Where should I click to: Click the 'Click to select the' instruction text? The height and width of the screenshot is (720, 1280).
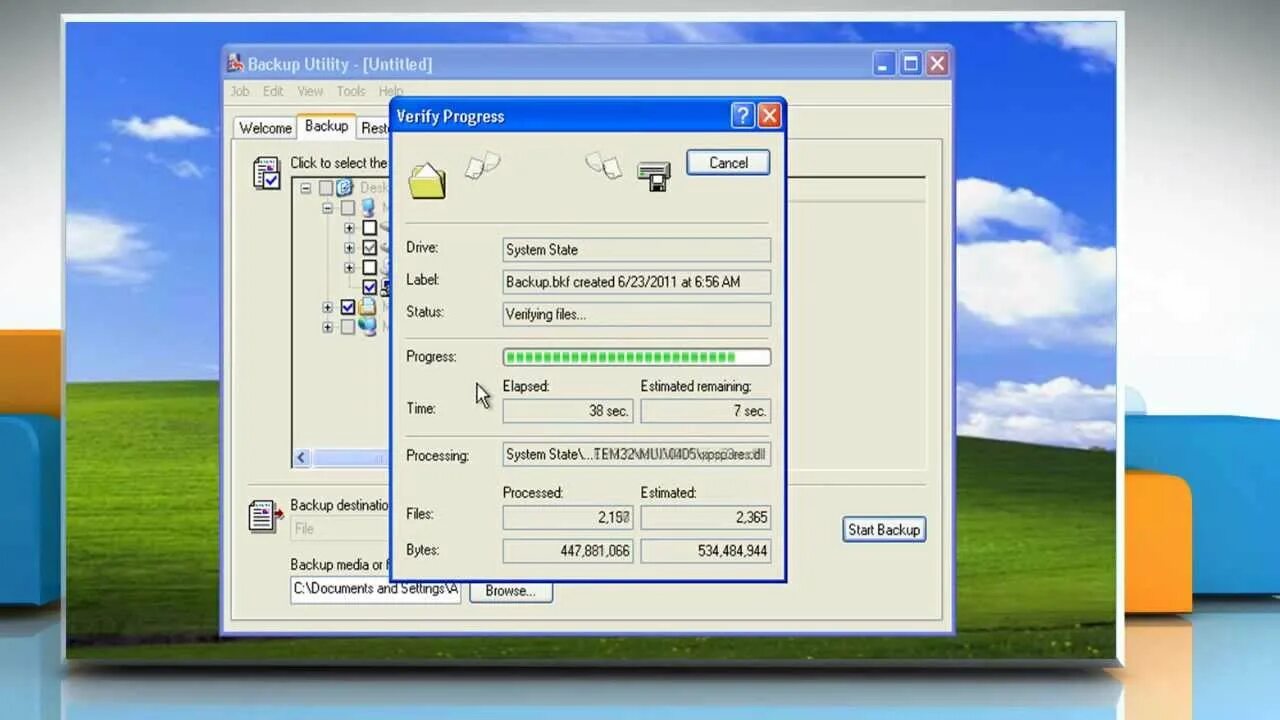pos(339,163)
